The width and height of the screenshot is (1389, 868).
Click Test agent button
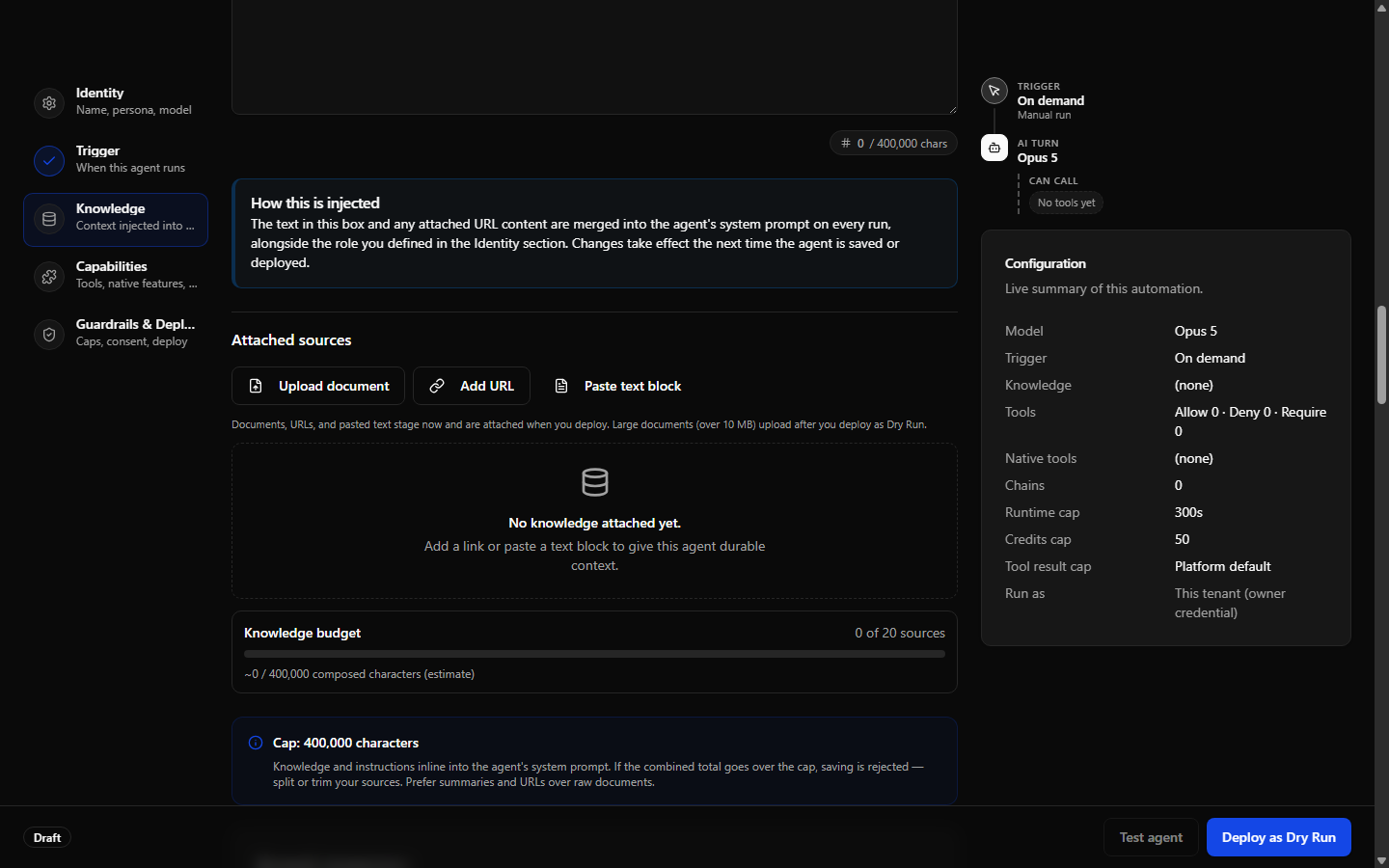tap(1151, 837)
